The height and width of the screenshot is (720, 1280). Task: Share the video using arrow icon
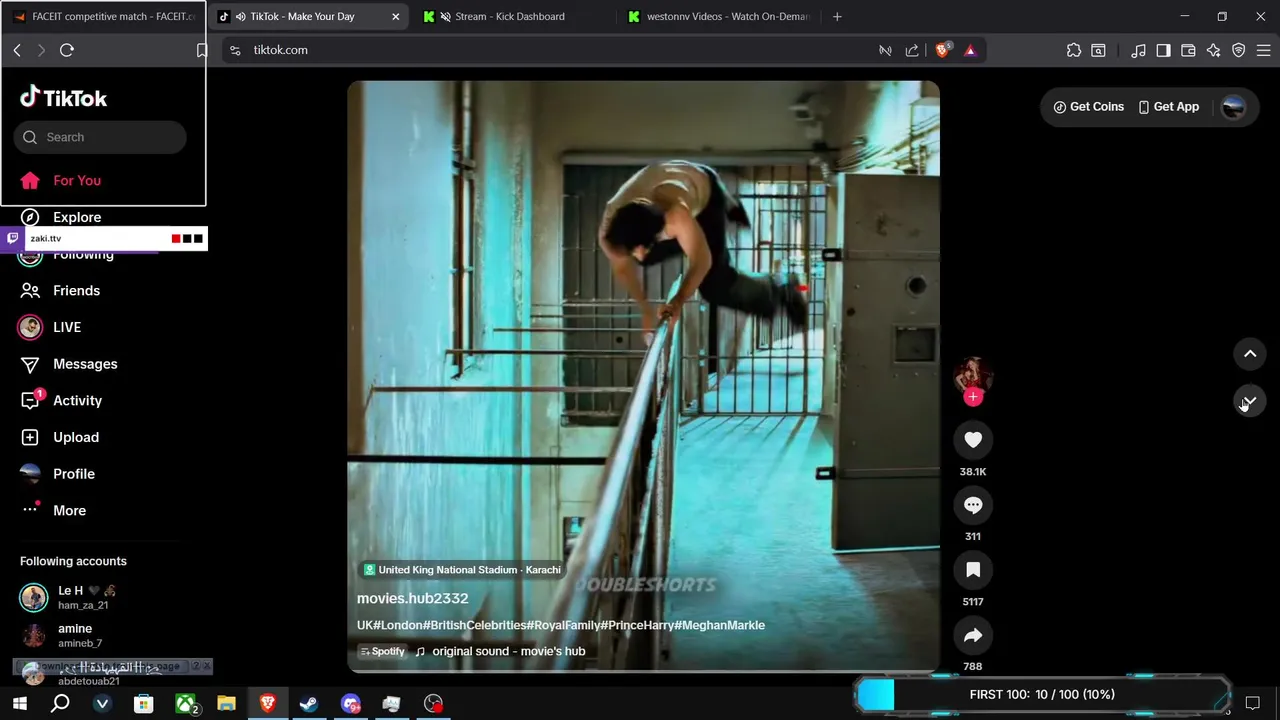point(973,635)
